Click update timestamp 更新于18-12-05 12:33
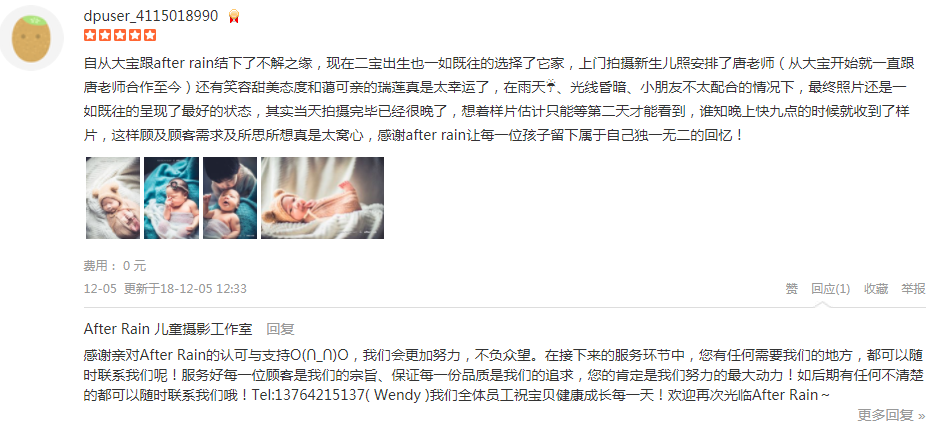 click(x=185, y=289)
